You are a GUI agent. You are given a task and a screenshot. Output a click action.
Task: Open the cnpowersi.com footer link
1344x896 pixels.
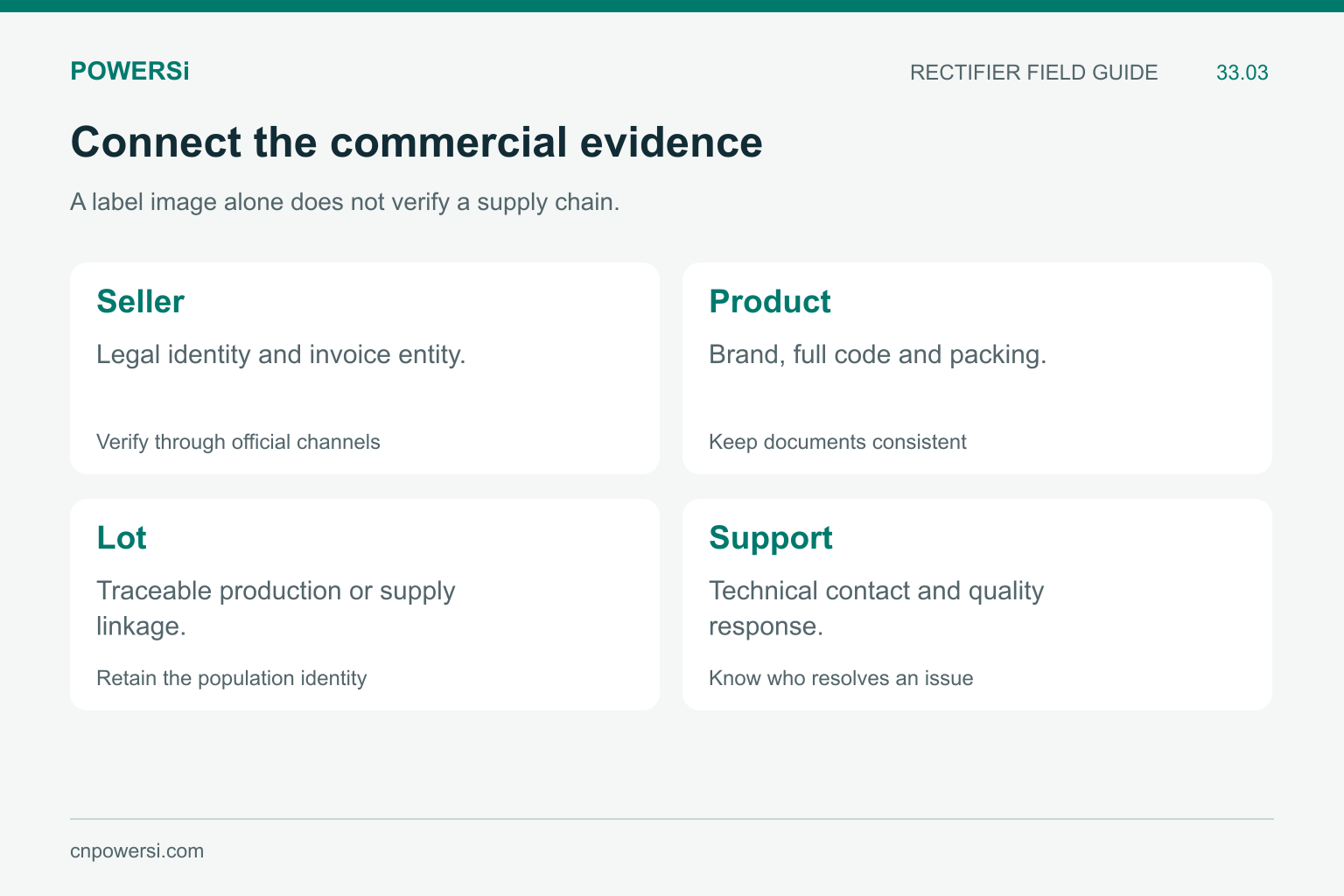(136, 851)
